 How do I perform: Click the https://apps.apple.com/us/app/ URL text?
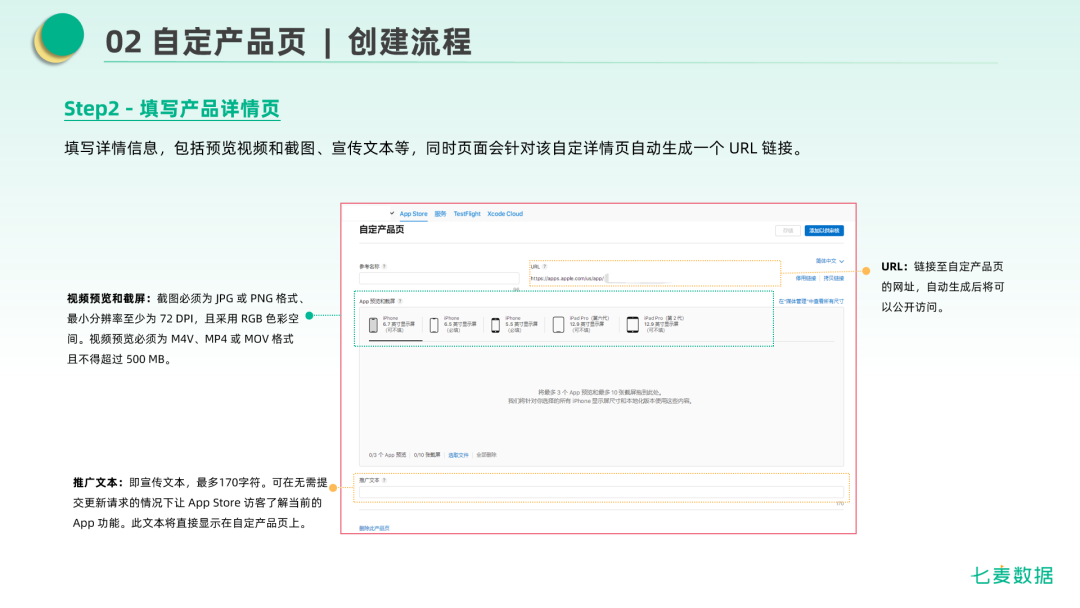click(567, 278)
